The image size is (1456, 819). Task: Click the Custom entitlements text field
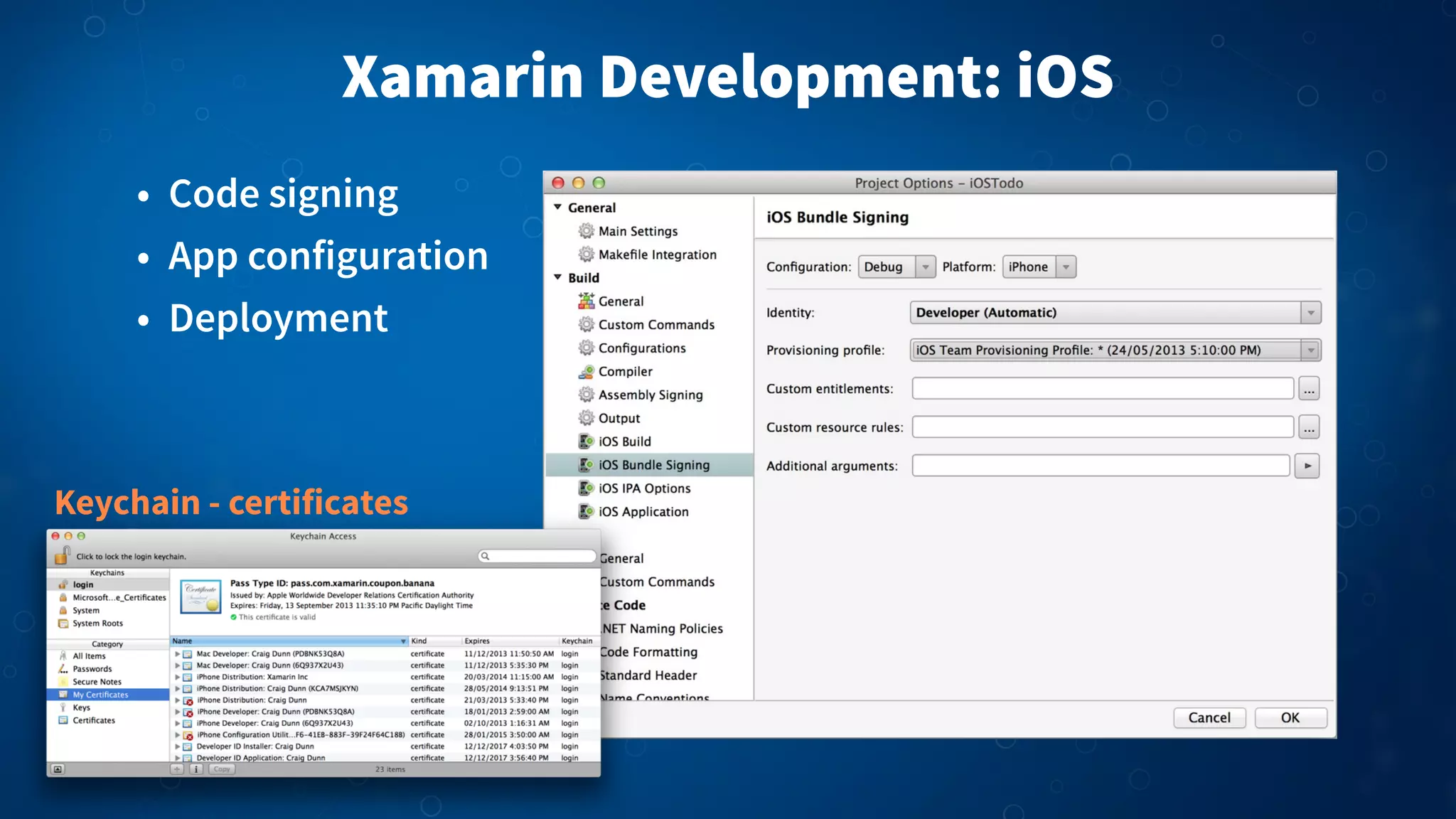[1102, 389]
